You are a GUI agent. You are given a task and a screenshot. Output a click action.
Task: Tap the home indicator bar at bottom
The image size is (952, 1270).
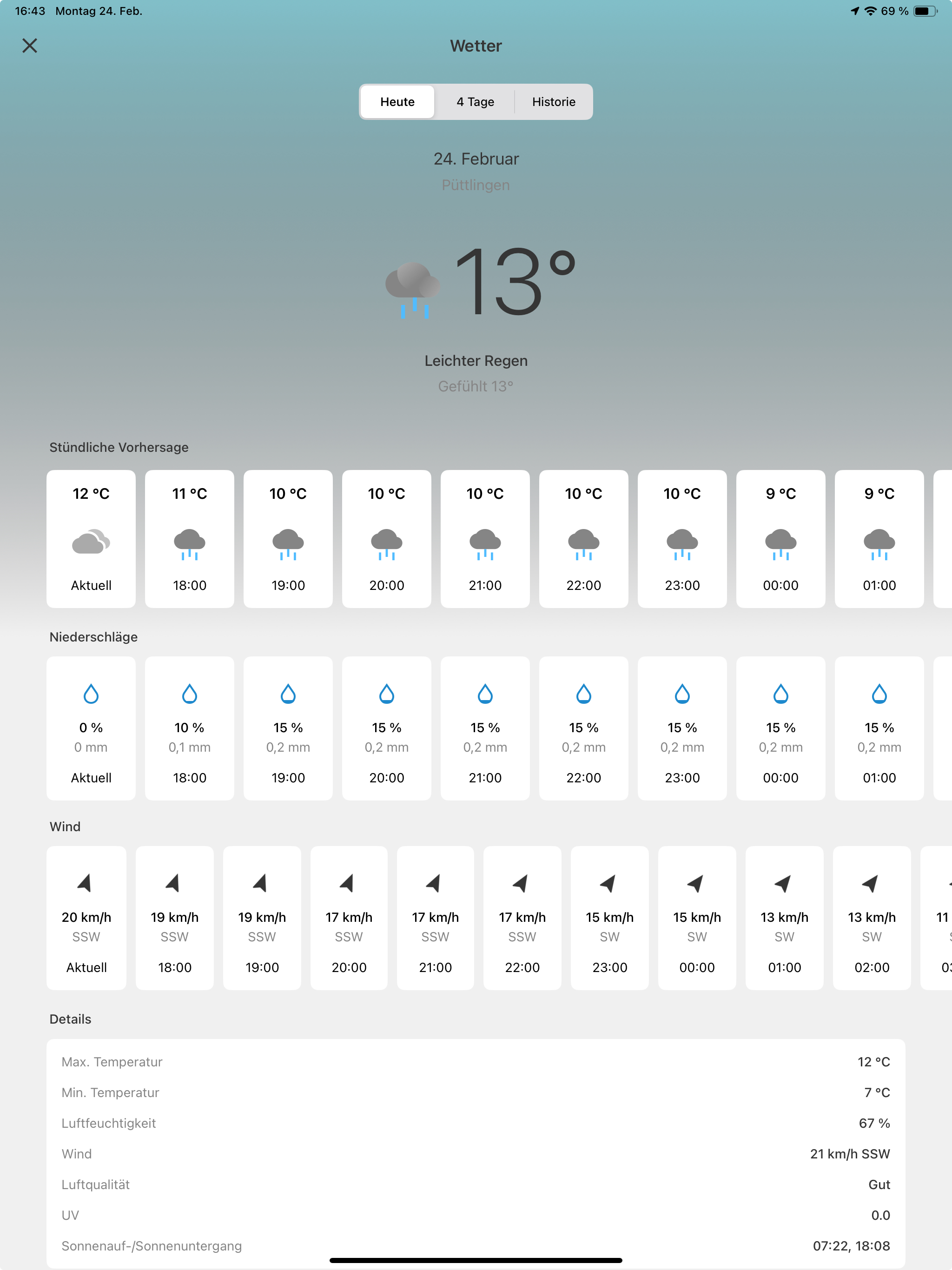[x=476, y=1260]
